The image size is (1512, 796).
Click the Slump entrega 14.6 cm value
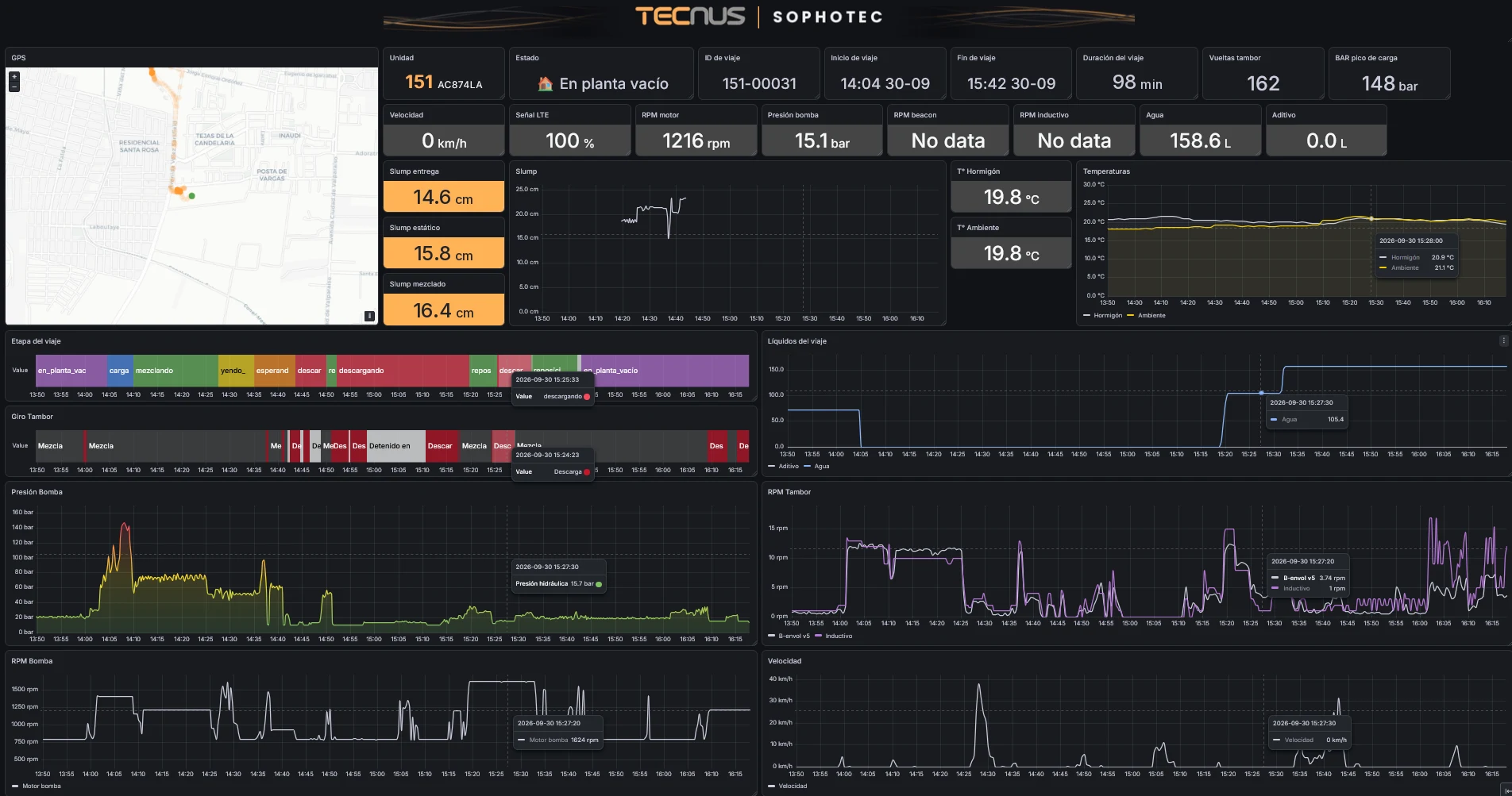[444, 197]
